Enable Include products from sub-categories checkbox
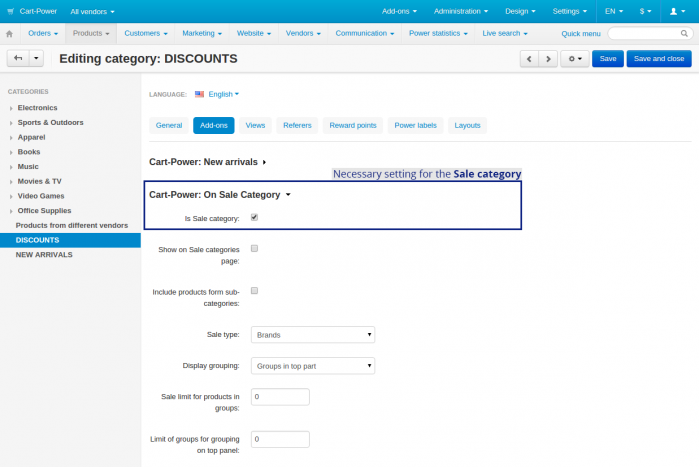 [x=254, y=291]
